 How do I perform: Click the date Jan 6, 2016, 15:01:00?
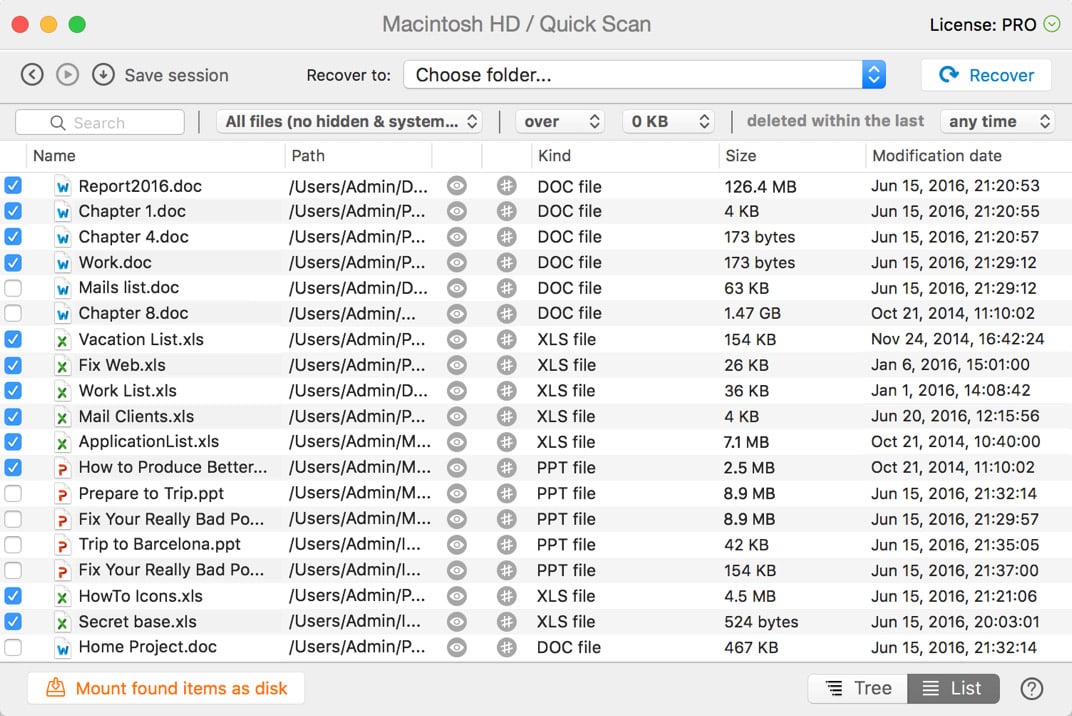coord(950,365)
